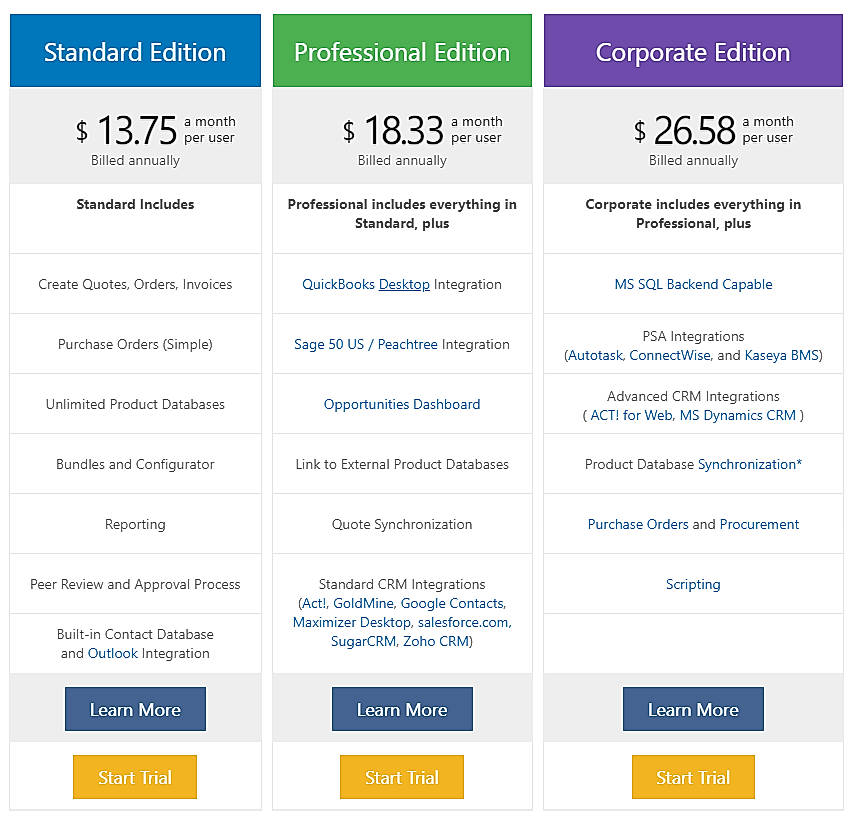
Task: Click 'Corporate includes everything in Professional, plus' heading
Action: pos(693,214)
